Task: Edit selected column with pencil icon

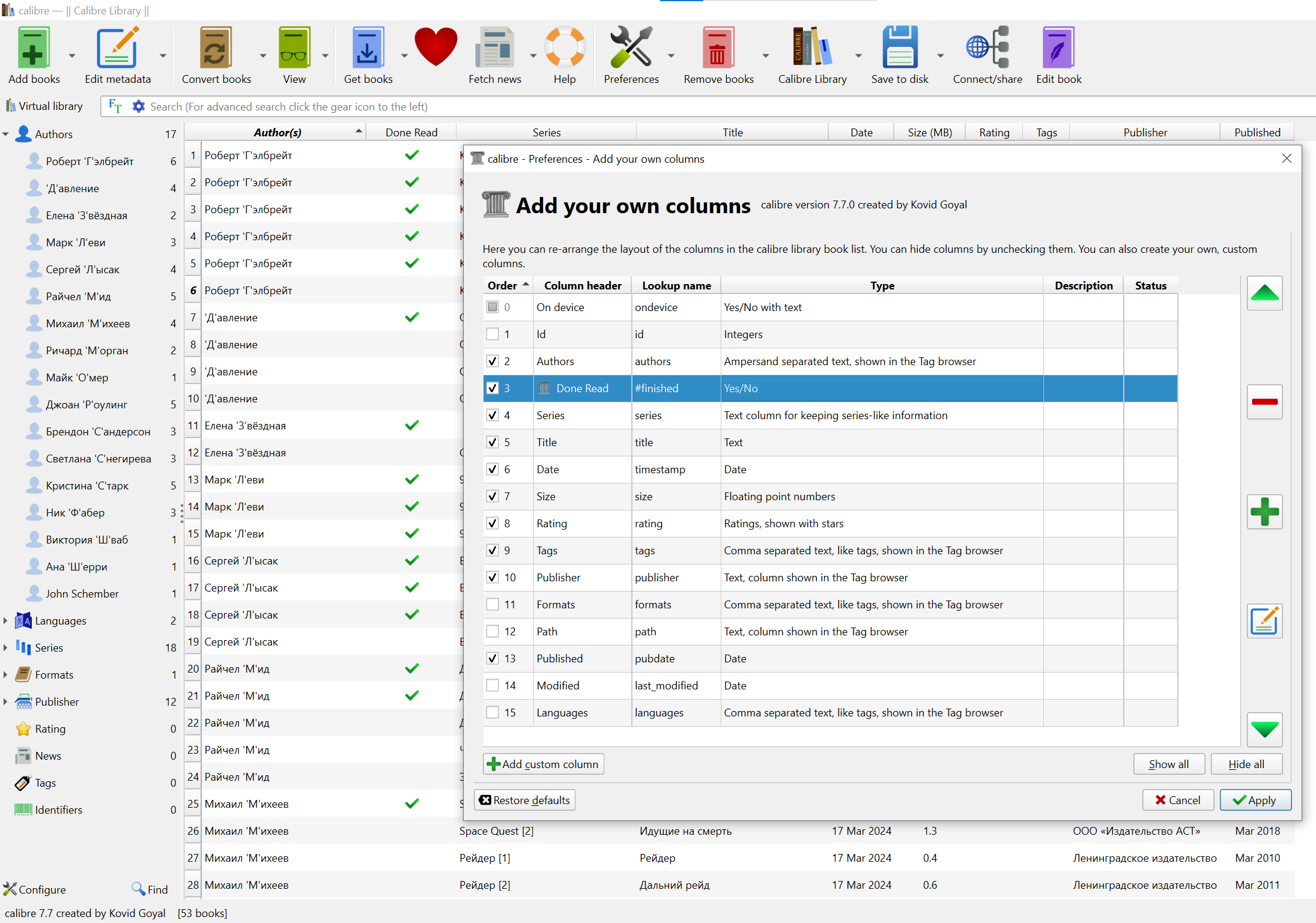Action: 1264,621
